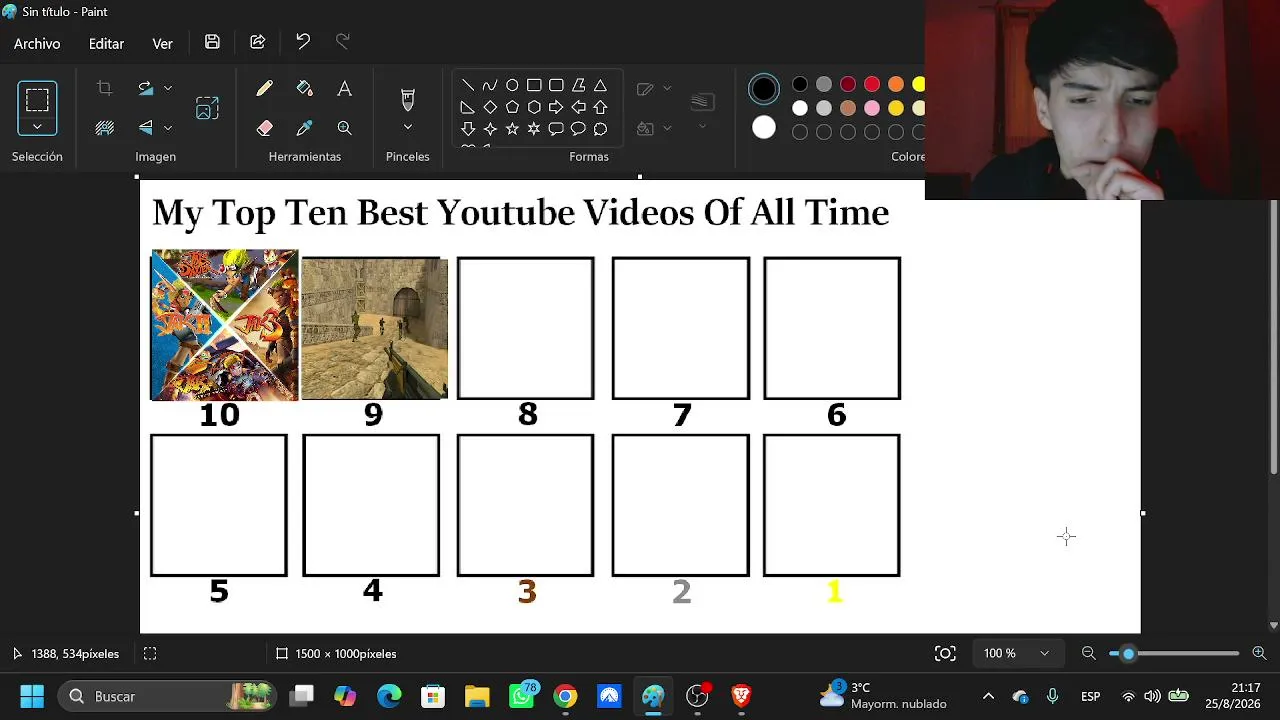Expand the Pinceles brush type chevron
This screenshot has height=720, width=1280.
(408, 128)
